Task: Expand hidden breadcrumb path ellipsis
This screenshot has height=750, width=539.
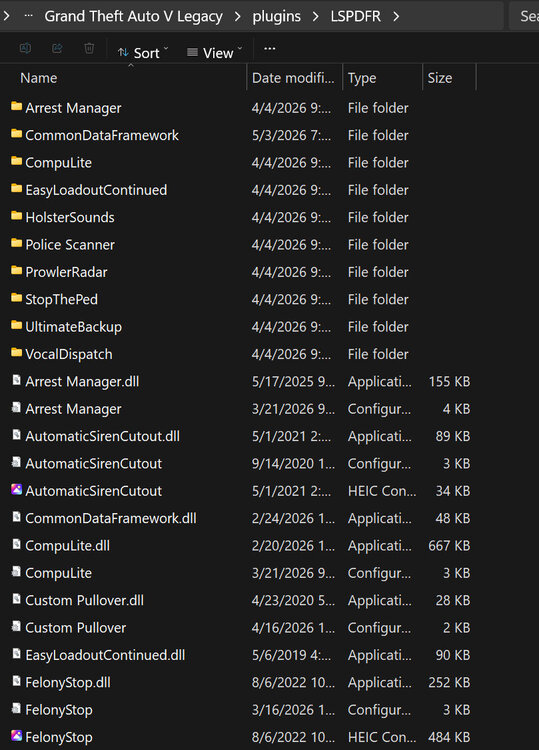Action: click(29, 16)
